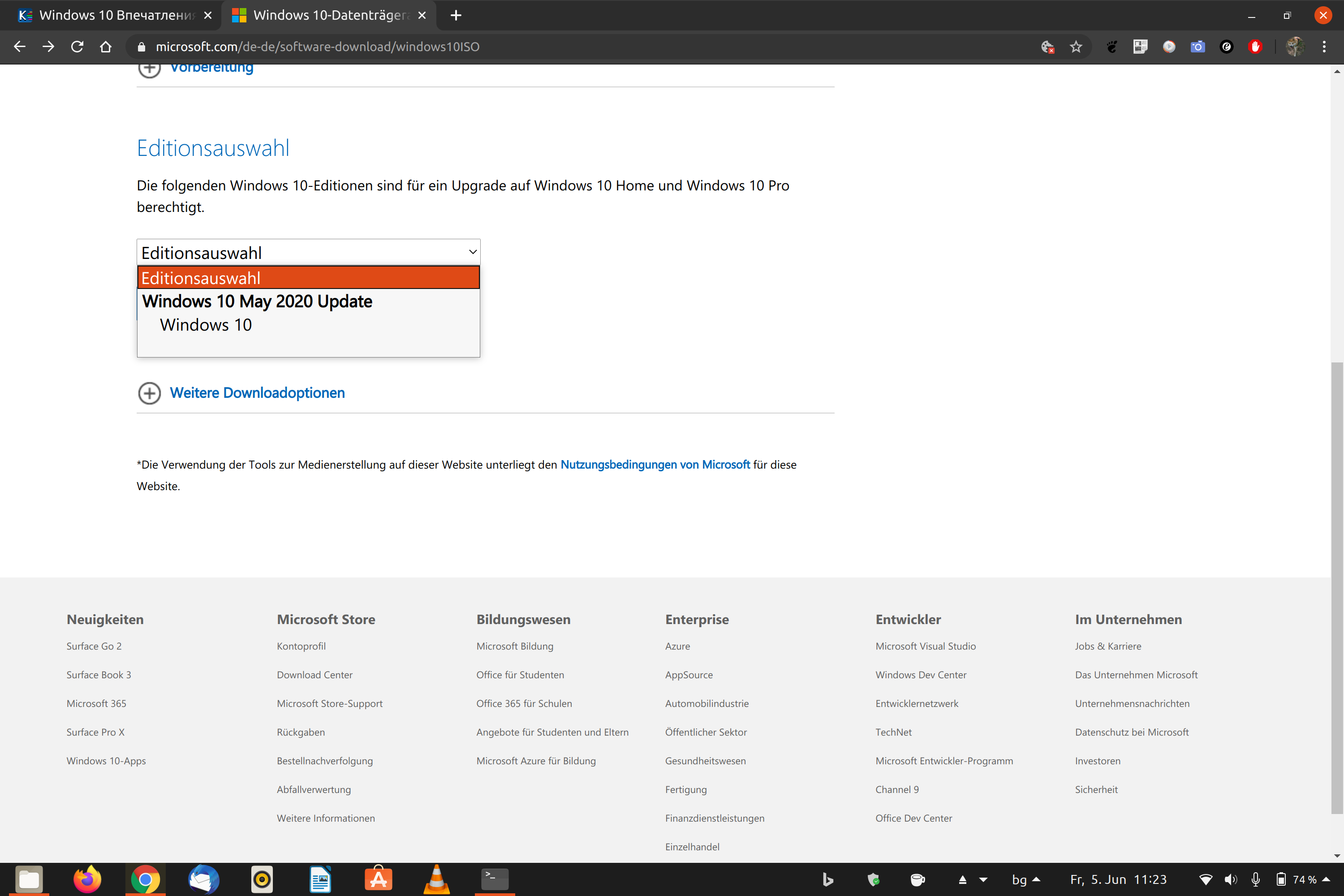Select highlighted Editionsauswahl option in list

tap(308, 278)
